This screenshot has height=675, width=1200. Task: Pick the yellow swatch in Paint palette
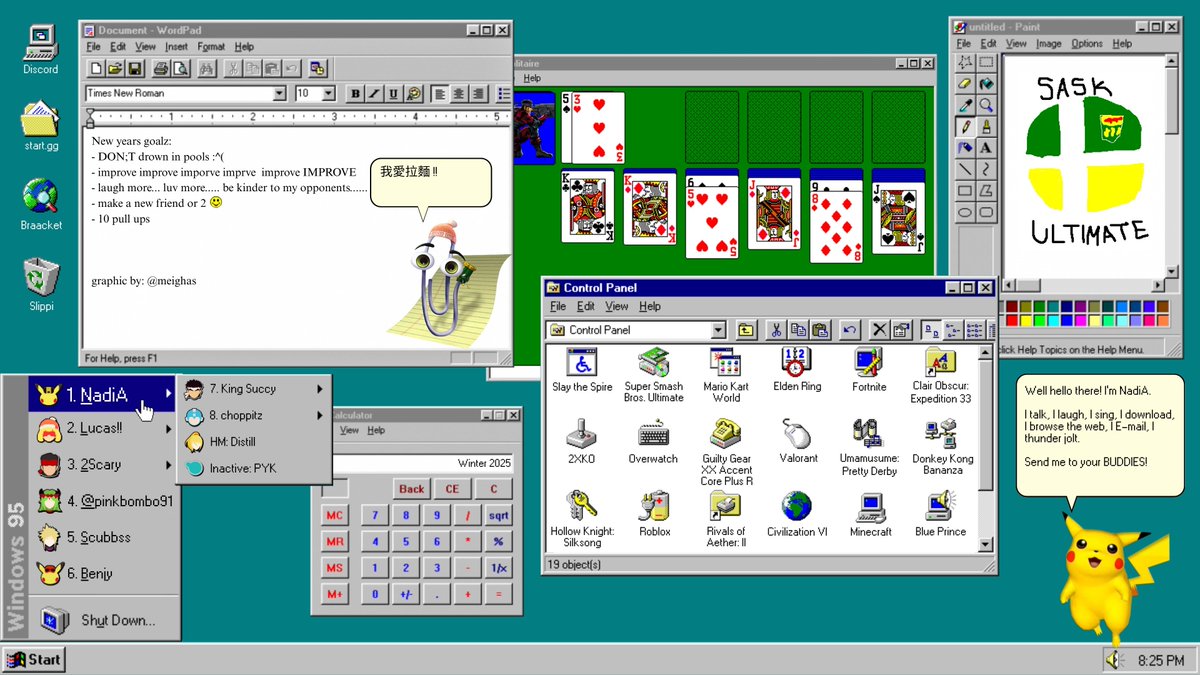point(1026,321)
